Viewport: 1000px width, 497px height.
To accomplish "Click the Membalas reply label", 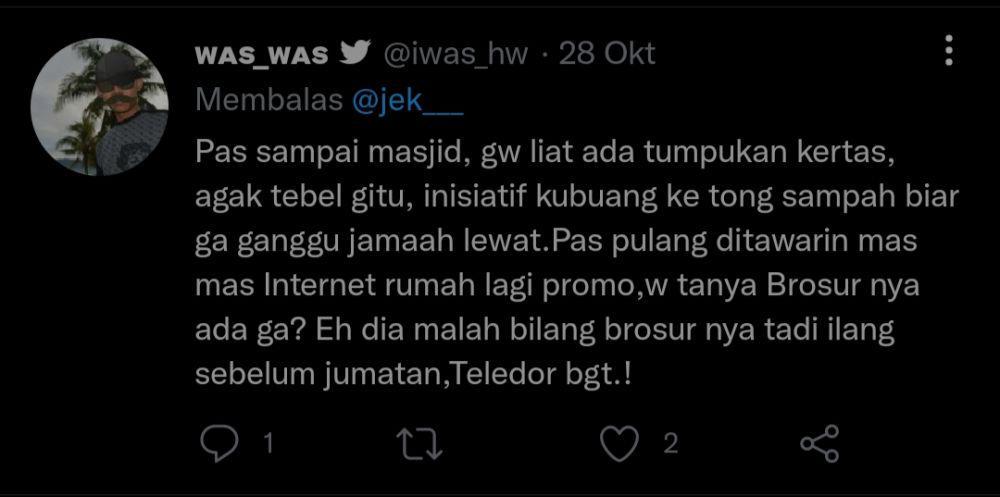I will click(270, 100).
